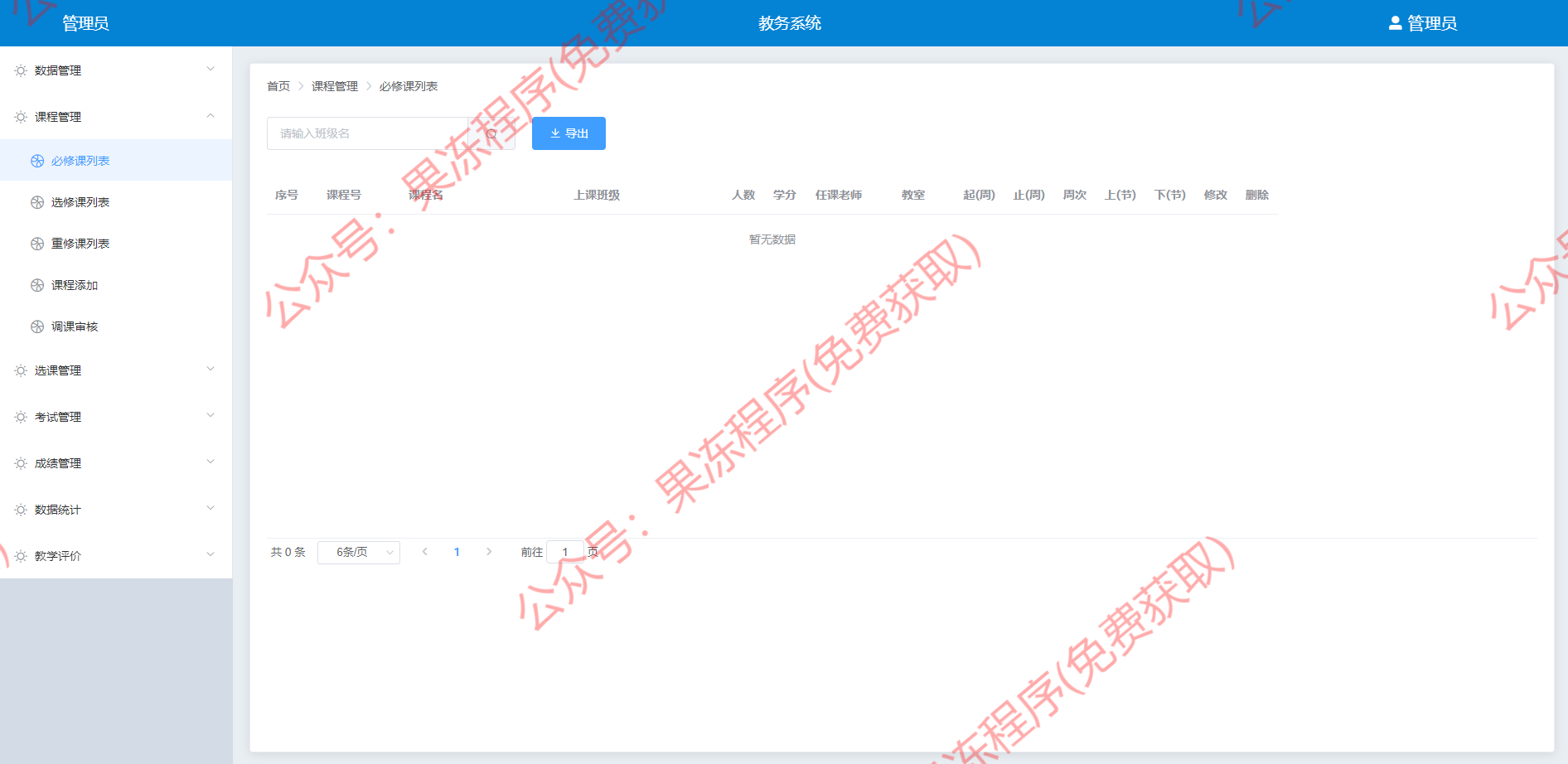The height and width of the screenshot is (764, 1568).
Task: Click the sun icon beside 考试管理
Action: point(21,417)
